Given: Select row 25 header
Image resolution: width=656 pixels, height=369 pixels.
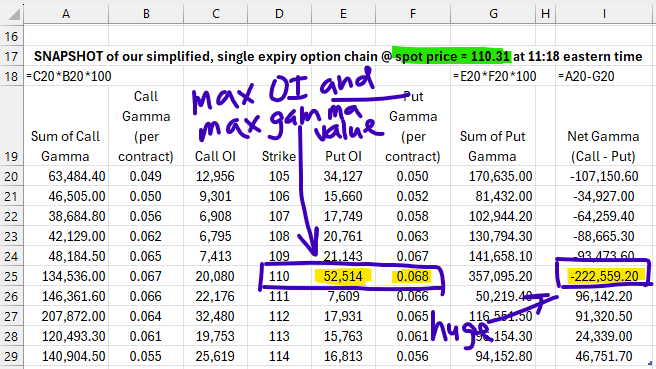Looking at the screenshot, I should pyautogui.click(x=12, y=276).
